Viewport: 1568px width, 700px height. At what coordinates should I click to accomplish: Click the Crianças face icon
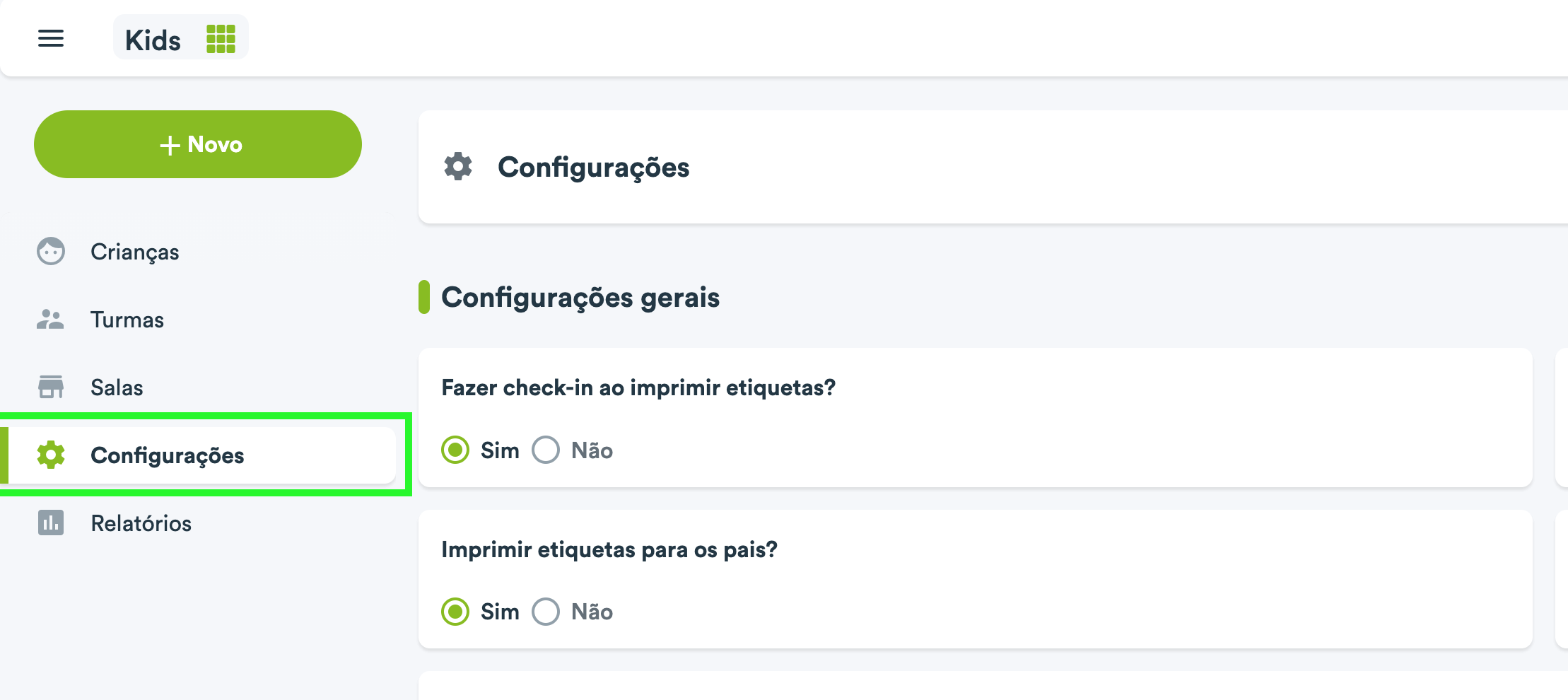pyautogui.click(x=51, y=251)
